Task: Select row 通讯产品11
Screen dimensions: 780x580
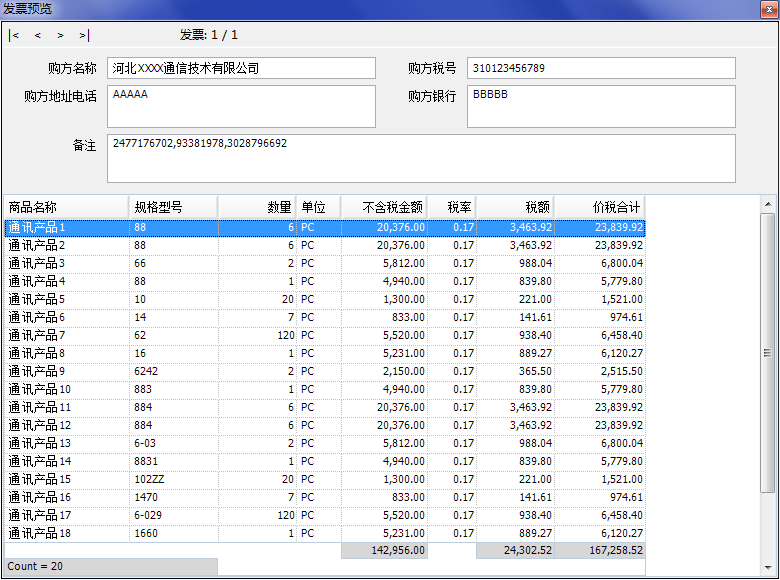Action: [x=325, y=407]
